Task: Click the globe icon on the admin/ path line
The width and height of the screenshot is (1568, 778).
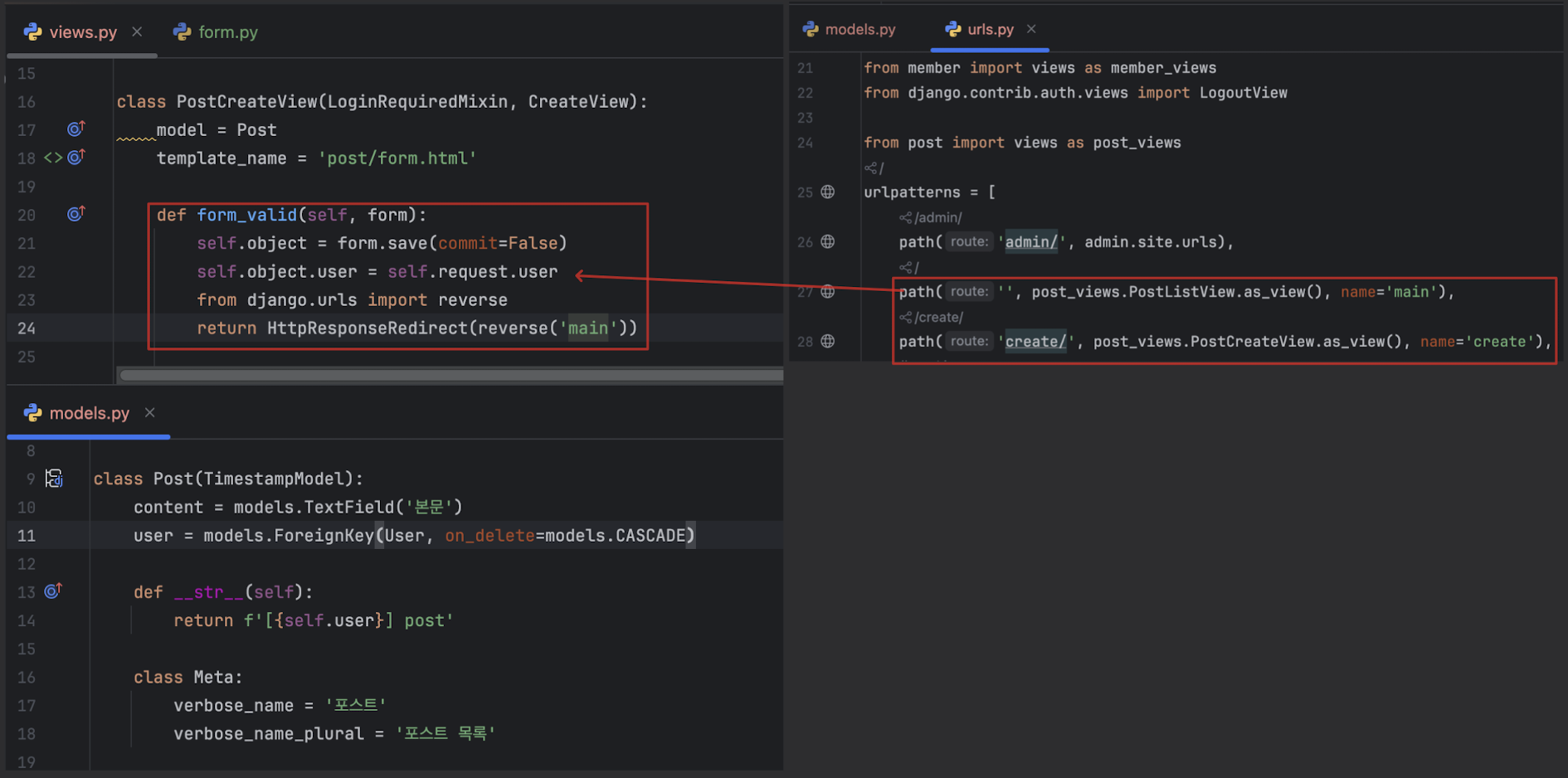Action: click(x=828, y=241)
